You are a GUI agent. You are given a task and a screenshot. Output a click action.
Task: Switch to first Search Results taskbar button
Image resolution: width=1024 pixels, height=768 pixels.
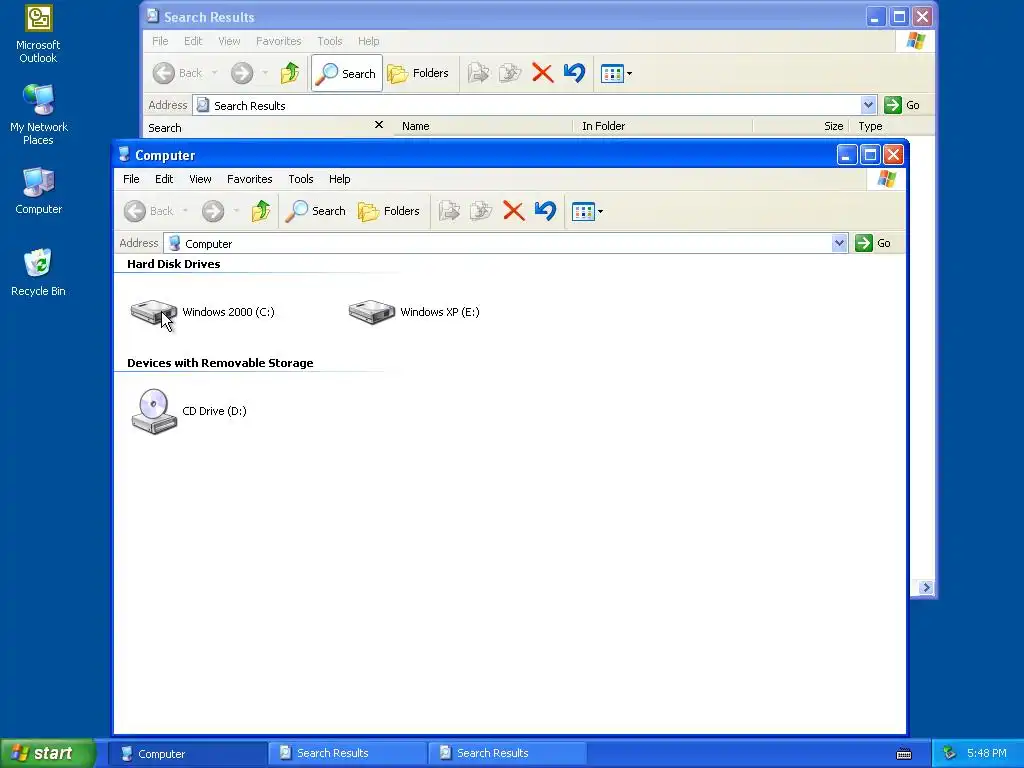(347, 753)
